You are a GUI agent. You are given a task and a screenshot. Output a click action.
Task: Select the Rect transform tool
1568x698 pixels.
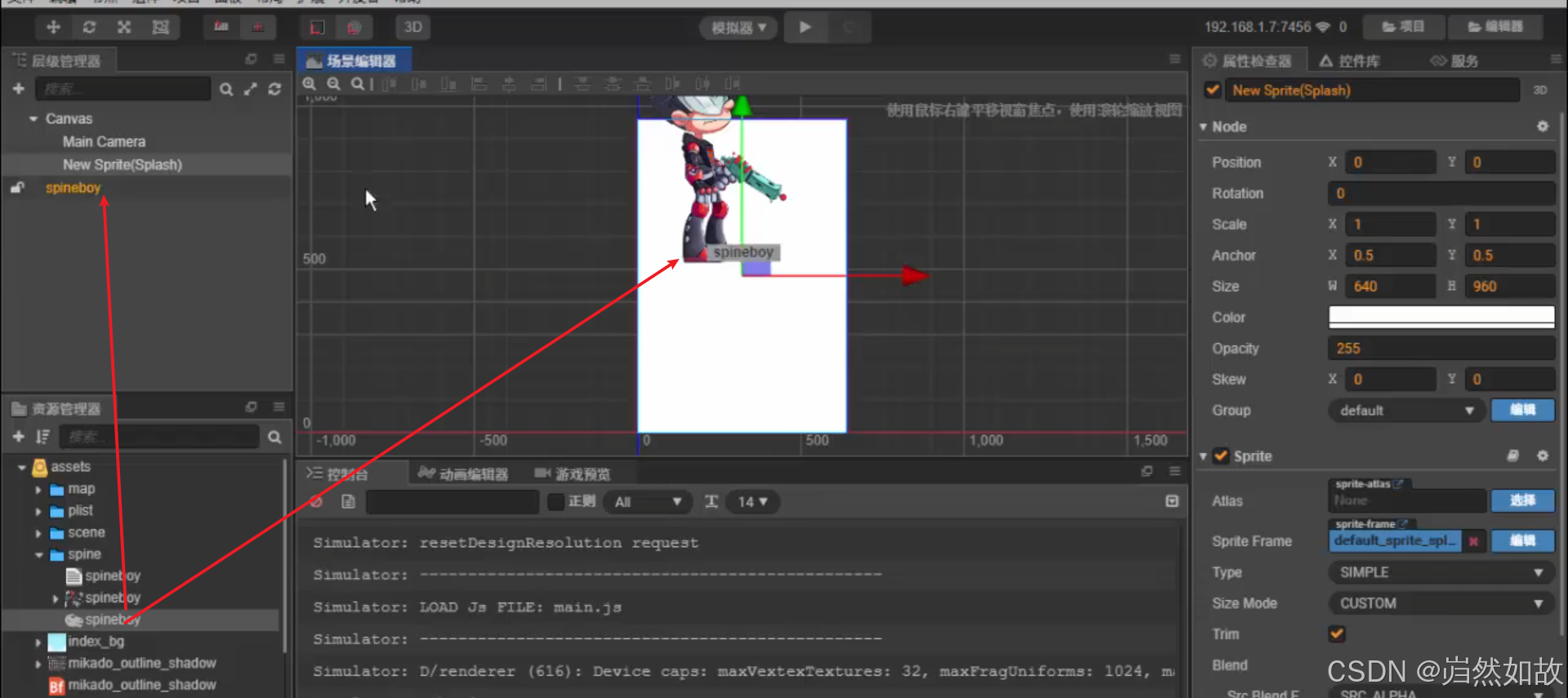click(160, 27)
